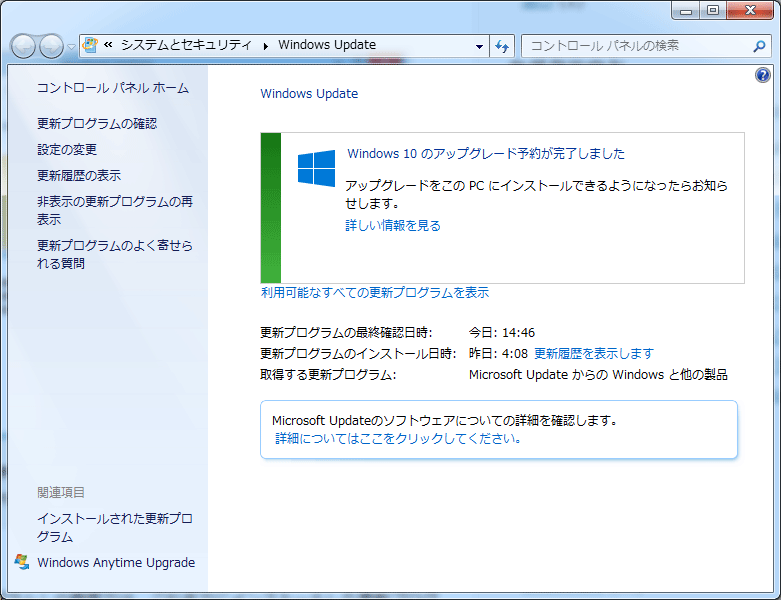Maximize the Windows Update window
Viewport: 781px width, 600px height.
tap(713, 10)
